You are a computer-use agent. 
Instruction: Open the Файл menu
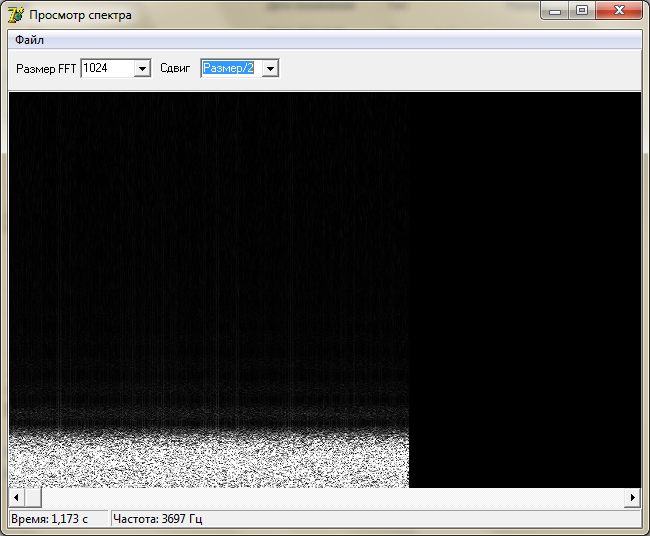coord(29,40)
